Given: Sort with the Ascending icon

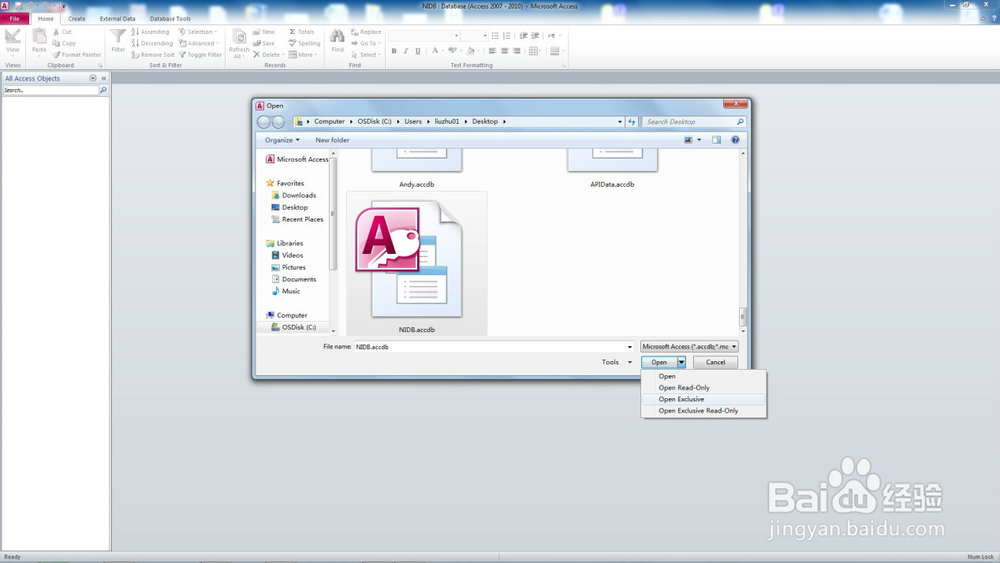Looking at the screenshot, I should (x=135, y=32).
